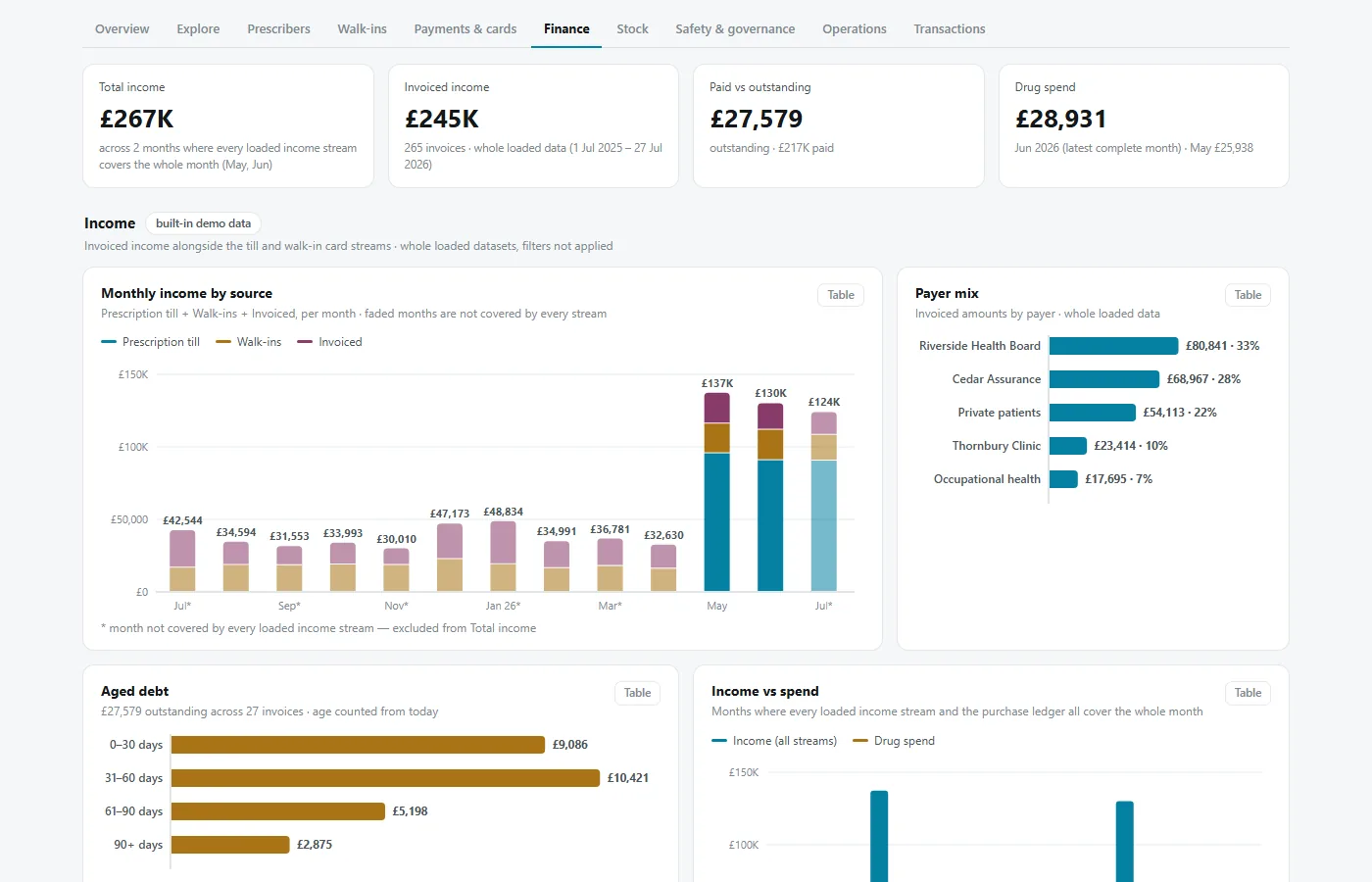This screenshot has width=1372, height=882.
Task: Click the Total income £267K card
Action: pyautogui.click(x=228, y=125)
